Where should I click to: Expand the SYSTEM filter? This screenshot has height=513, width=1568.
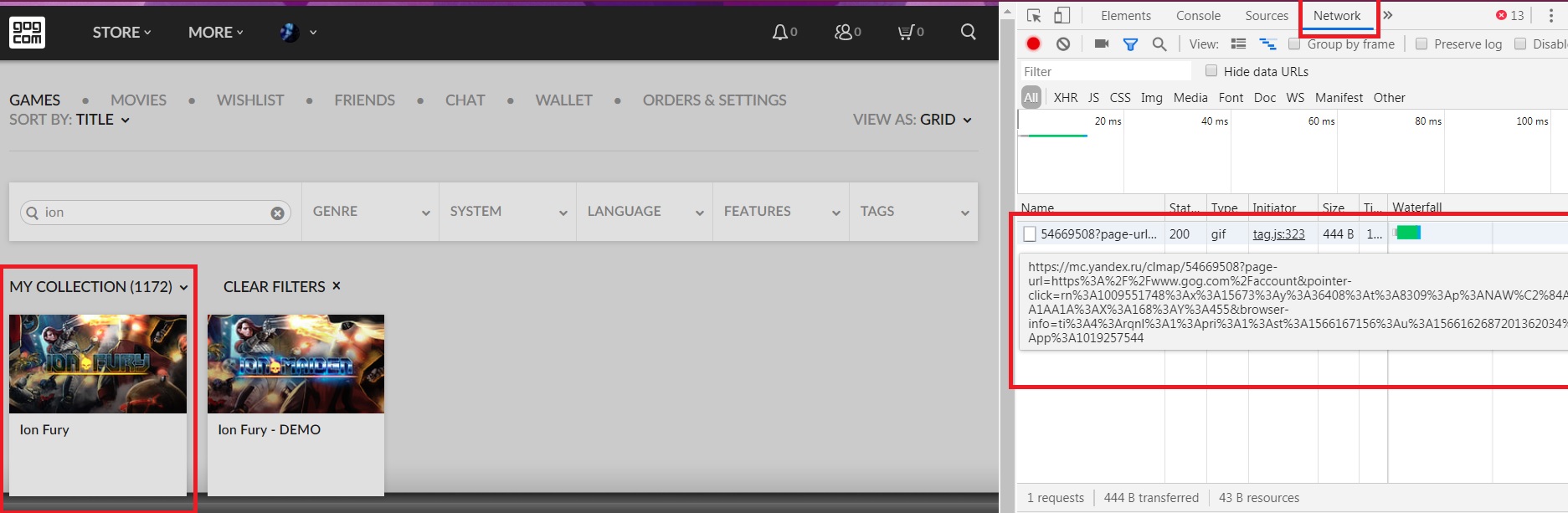[508, 212]
